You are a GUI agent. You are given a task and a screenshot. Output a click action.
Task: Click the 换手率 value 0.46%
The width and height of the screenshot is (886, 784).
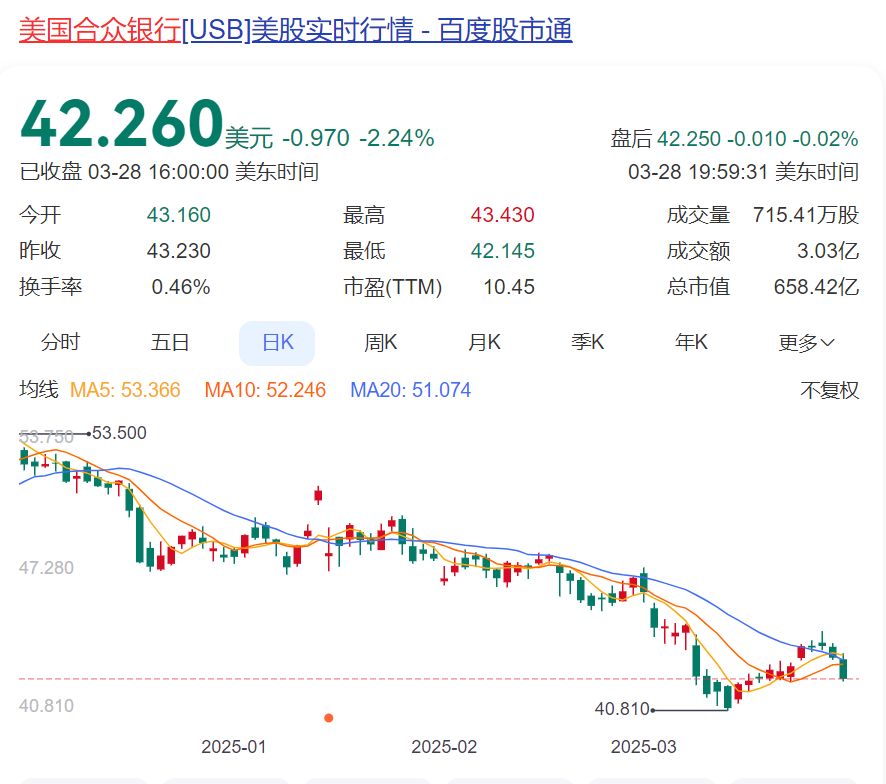click(181, 287)
